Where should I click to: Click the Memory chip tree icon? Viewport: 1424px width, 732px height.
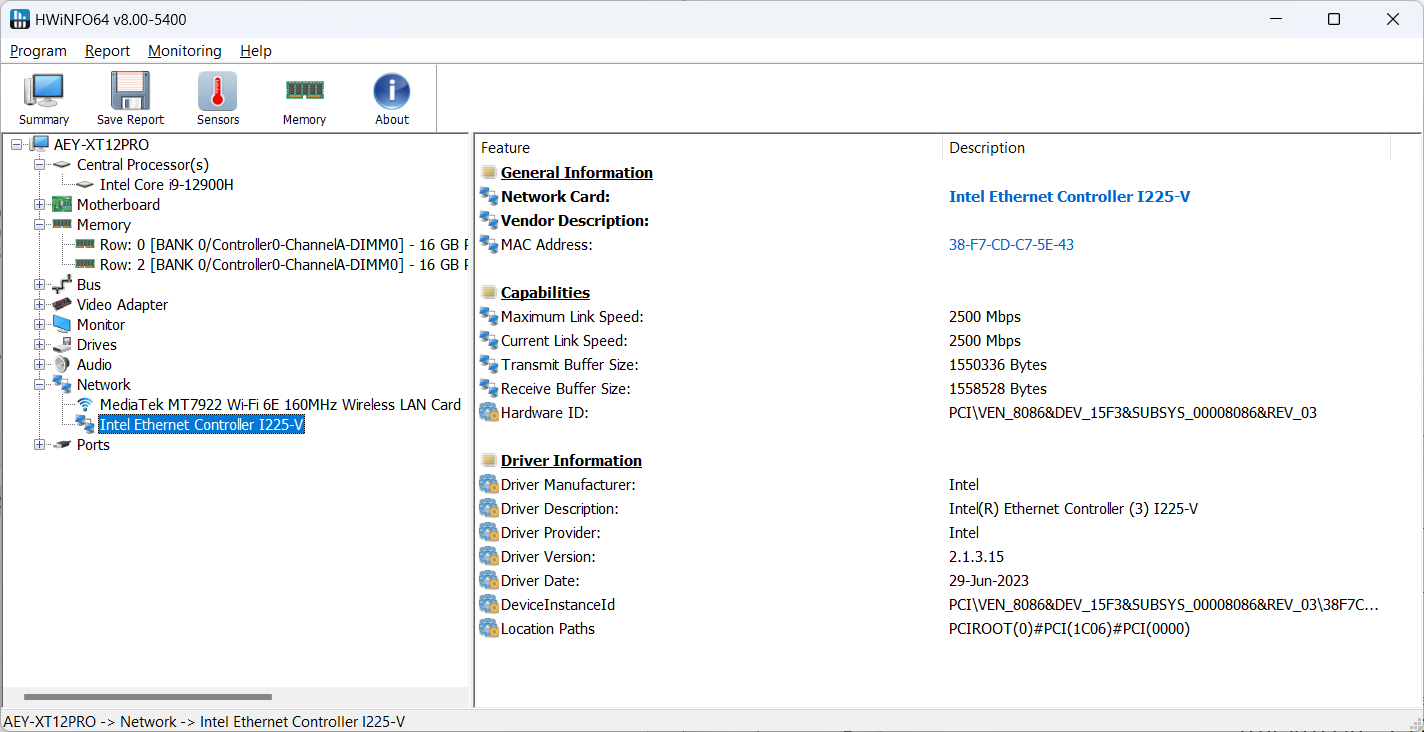pyautogui.click(x=62, y=225)
